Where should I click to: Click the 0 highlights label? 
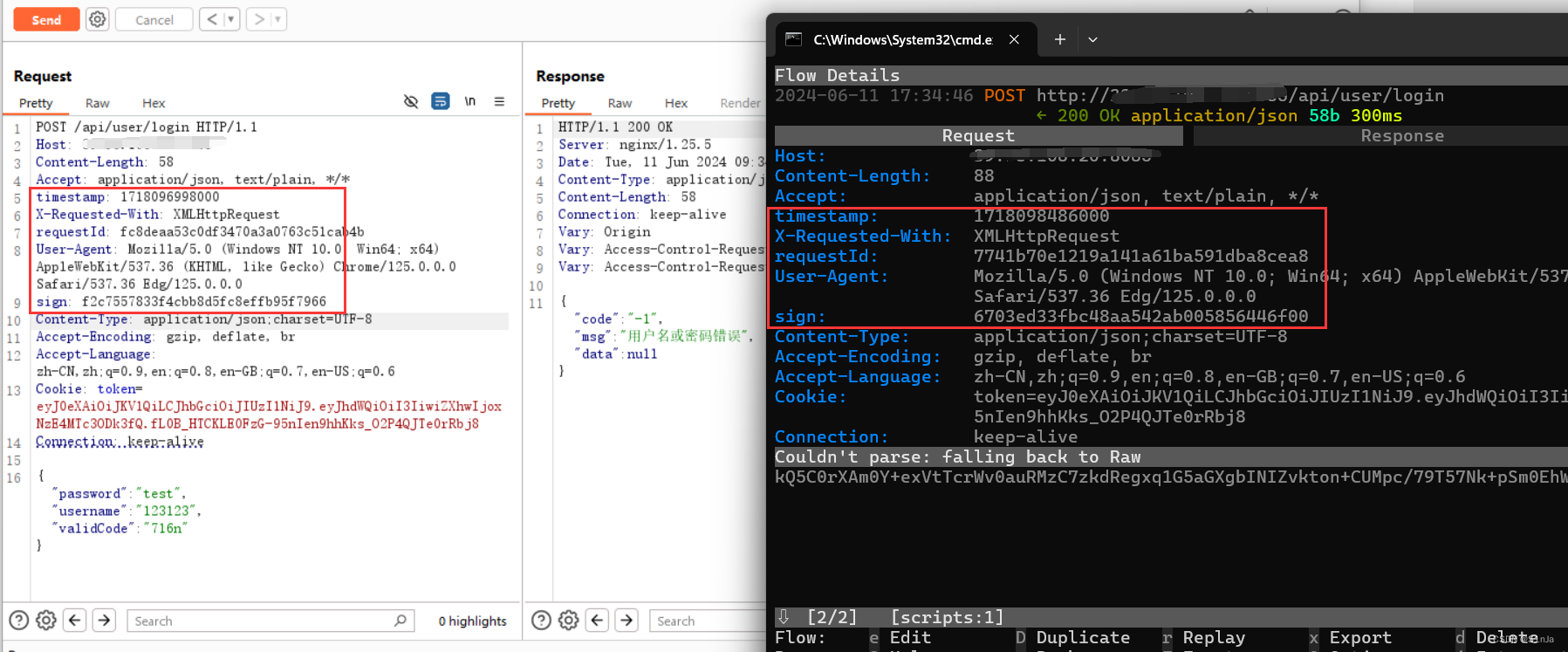point(472,621)
